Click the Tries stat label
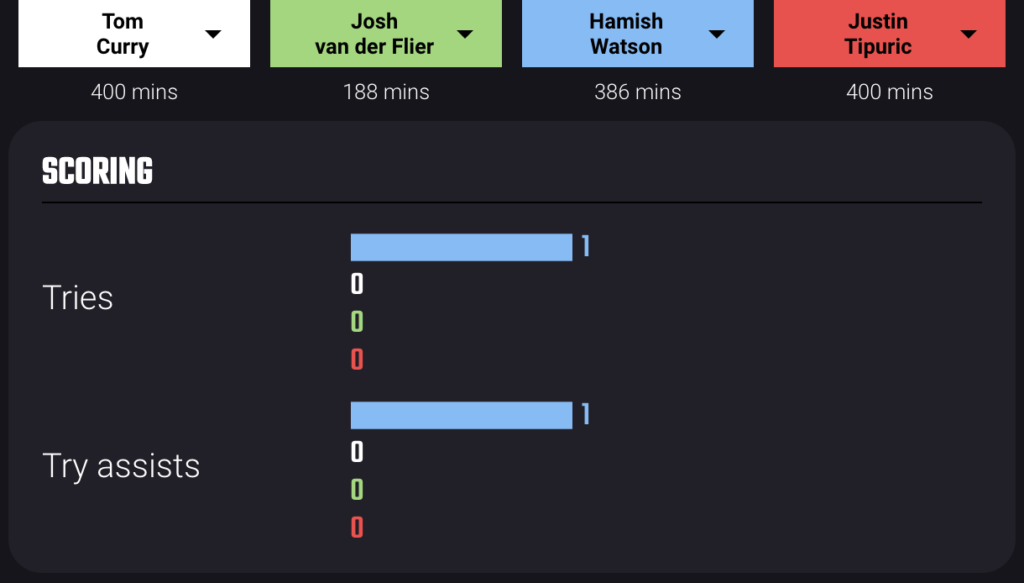The image size is (1024, 583). pyautogui.click(x=78, y=298)
